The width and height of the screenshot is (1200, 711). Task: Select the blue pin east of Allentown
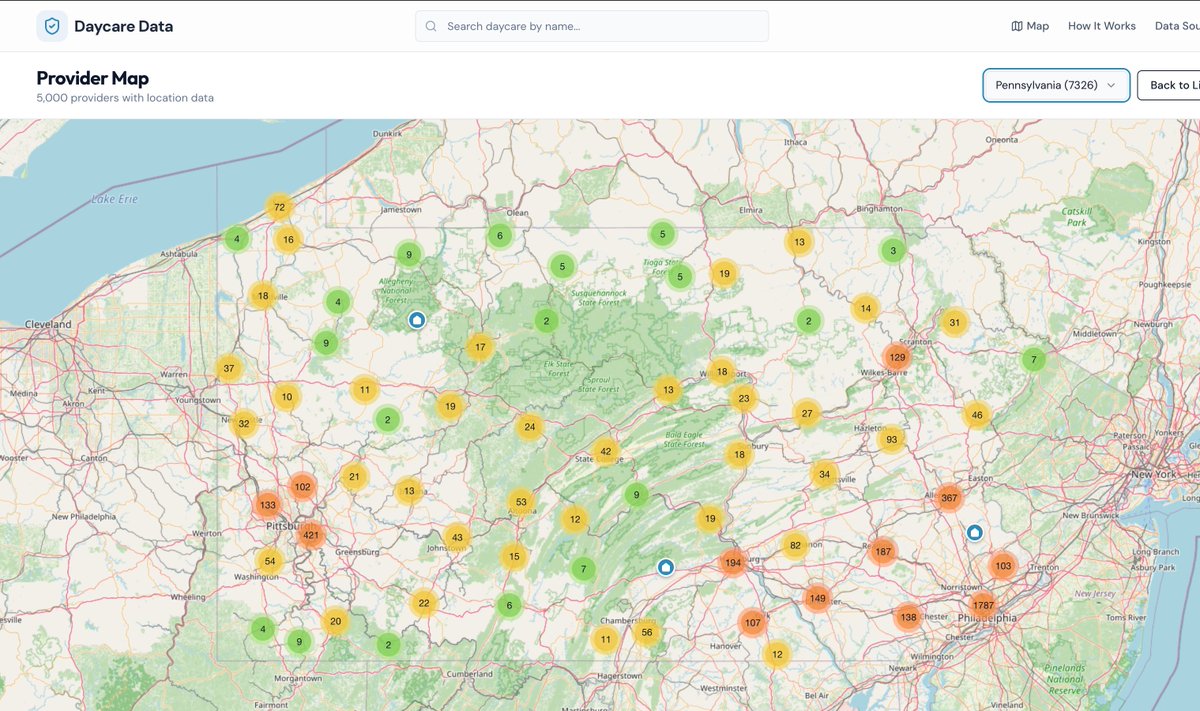pyautogui.click(x=974, y=533)
